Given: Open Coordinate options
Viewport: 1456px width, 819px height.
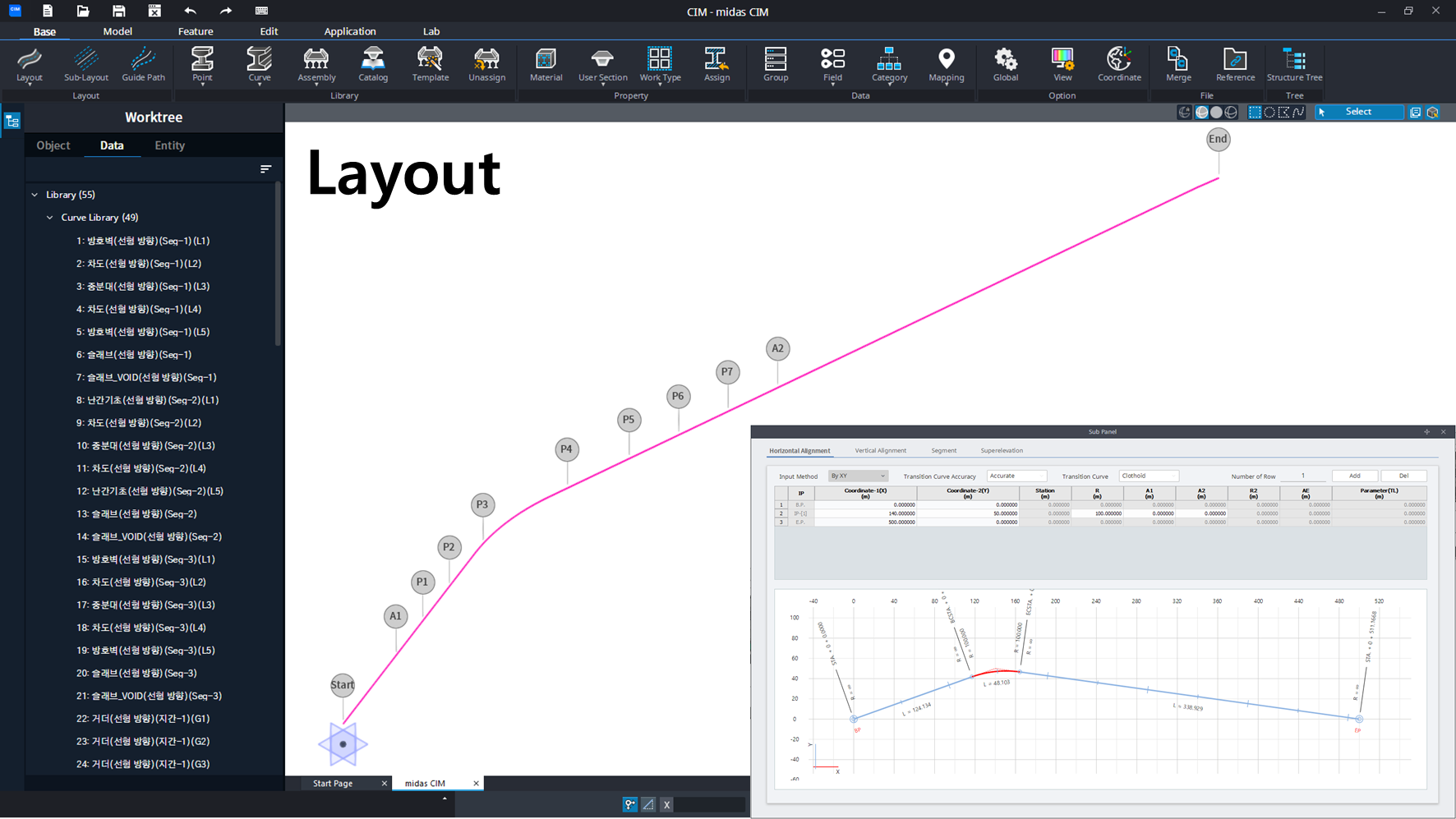Looking at the screenshot, I should pyautogui.click(x=1119, y=65).
